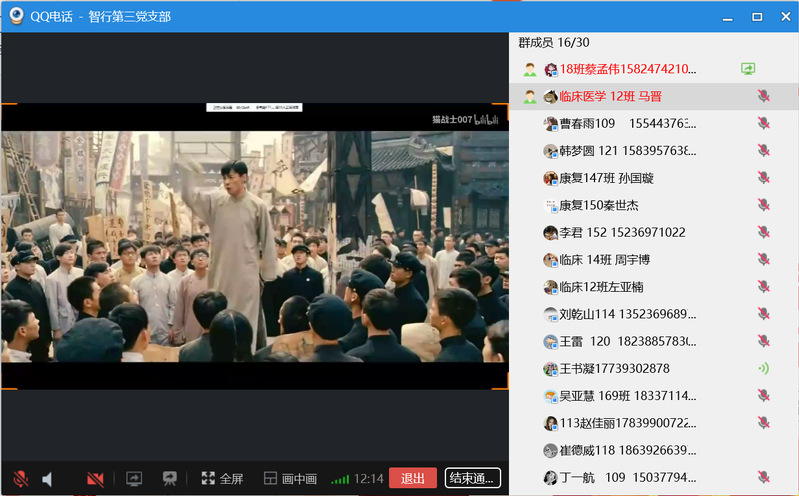This screenshot has width=799, height=496.
Task: Select member 临床医学 12班 马晋
Action: pyautogui.click(x=654, y=96)
